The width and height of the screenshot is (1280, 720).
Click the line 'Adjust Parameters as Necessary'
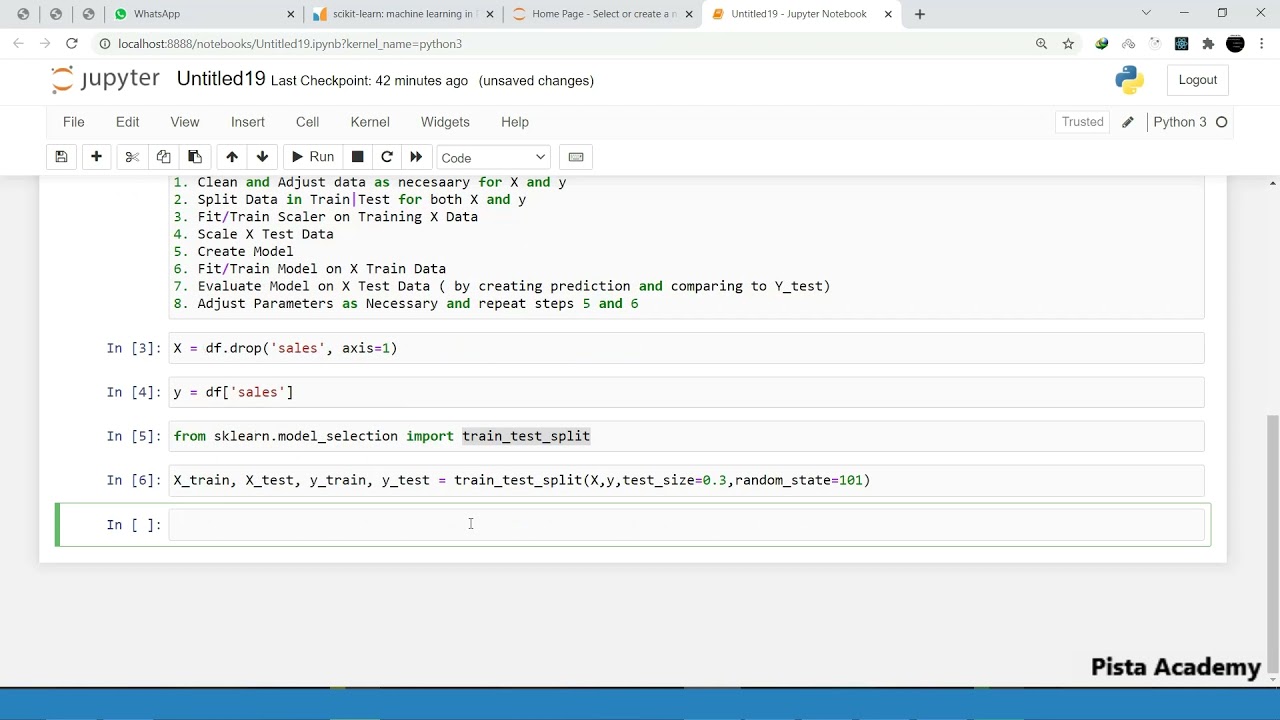(x=405, y=304)
